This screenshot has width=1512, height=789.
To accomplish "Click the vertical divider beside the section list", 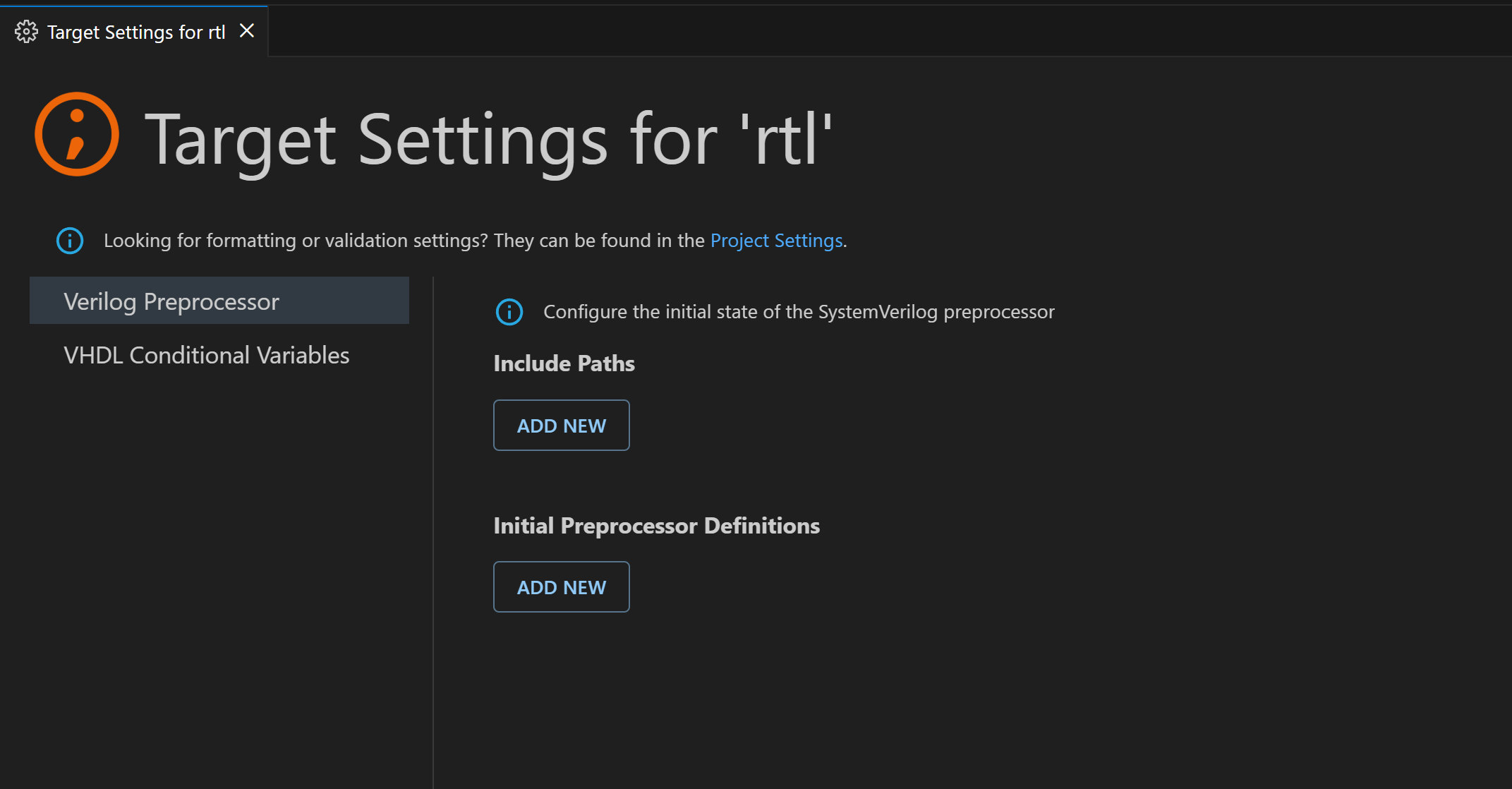I will 433,529.
